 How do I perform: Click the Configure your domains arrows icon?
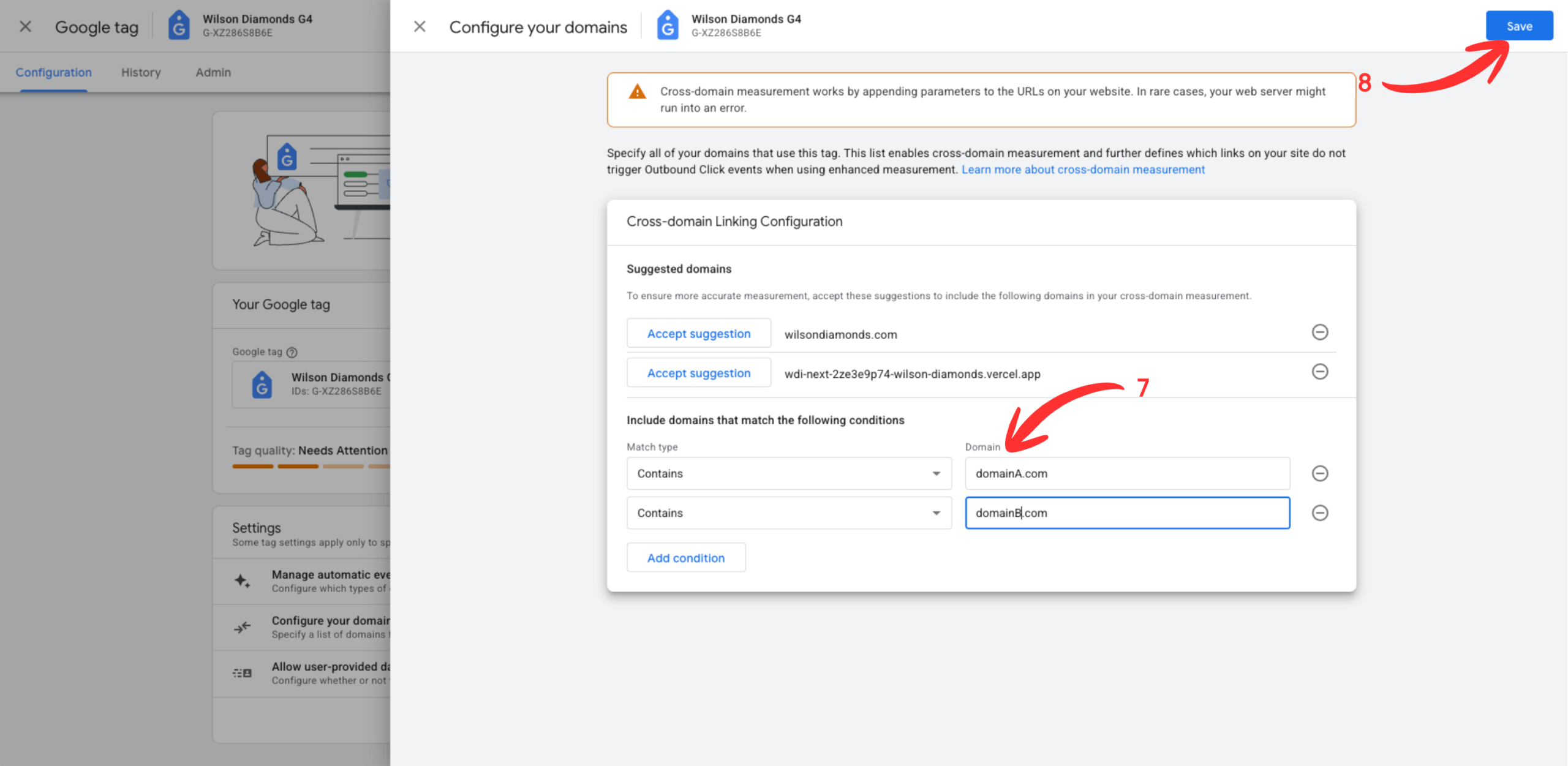point(243,627)
